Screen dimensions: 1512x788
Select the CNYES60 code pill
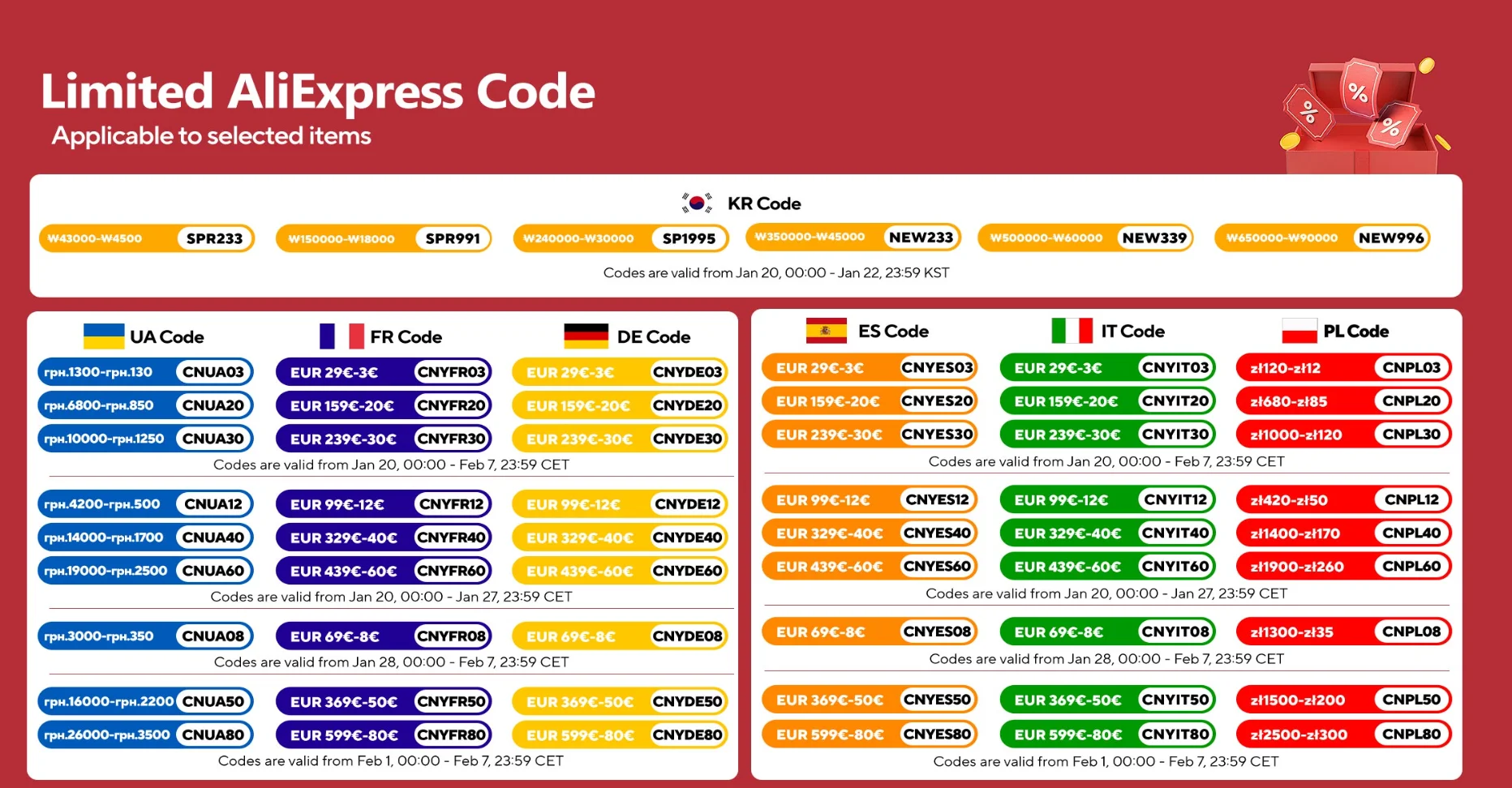tap(870, 567)
